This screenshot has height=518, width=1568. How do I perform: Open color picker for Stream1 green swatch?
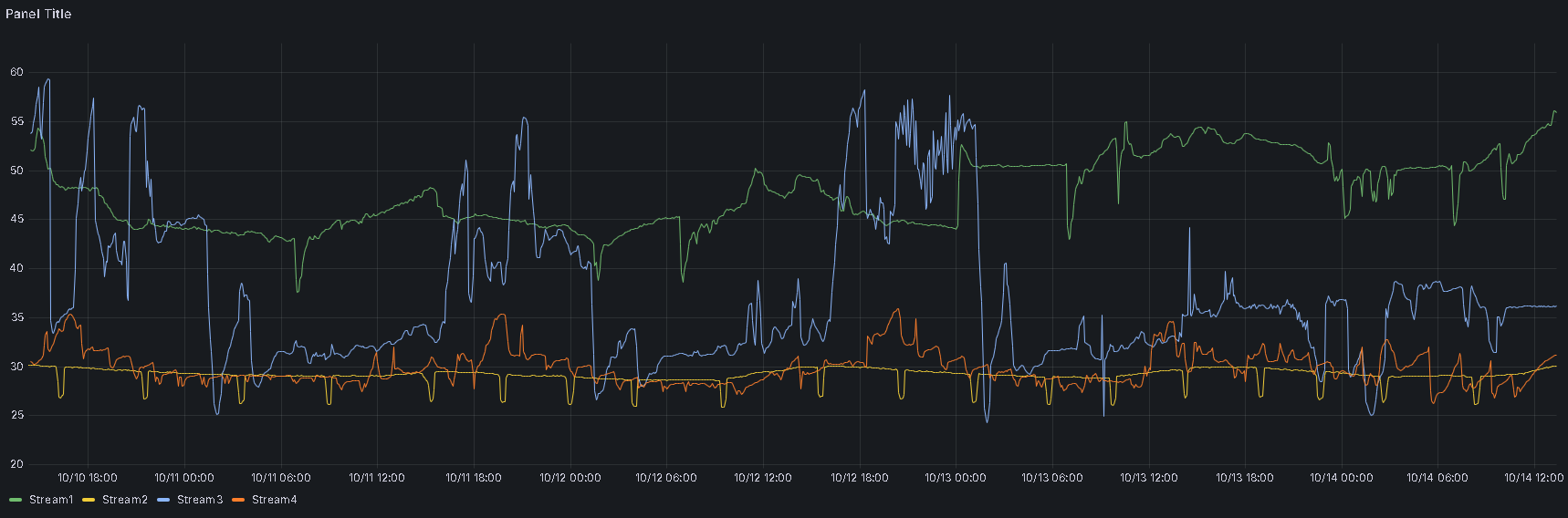point(16,500)
